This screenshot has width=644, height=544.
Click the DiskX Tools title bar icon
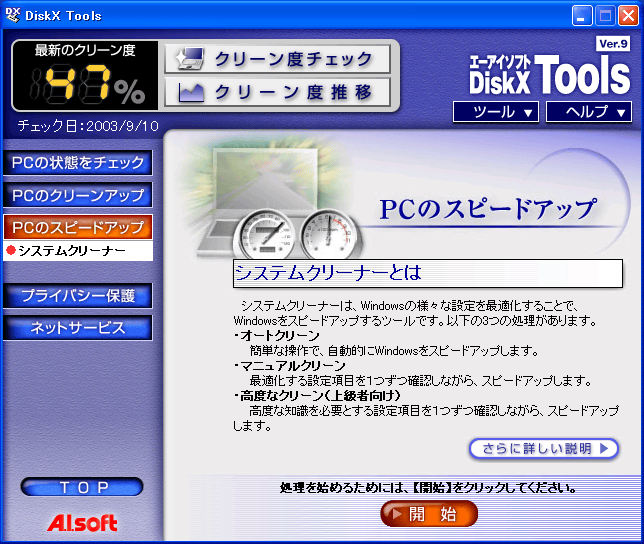[12, 15]
